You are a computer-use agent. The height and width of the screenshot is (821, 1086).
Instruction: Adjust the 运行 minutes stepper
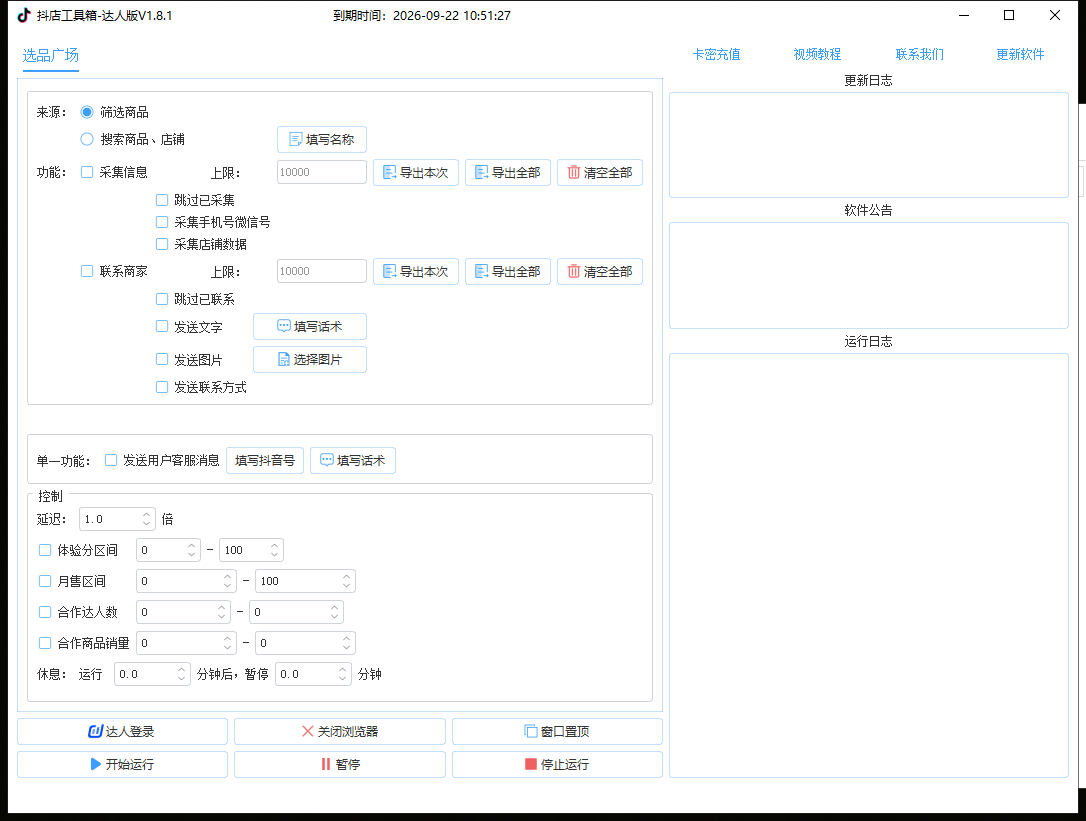point(181,674)
